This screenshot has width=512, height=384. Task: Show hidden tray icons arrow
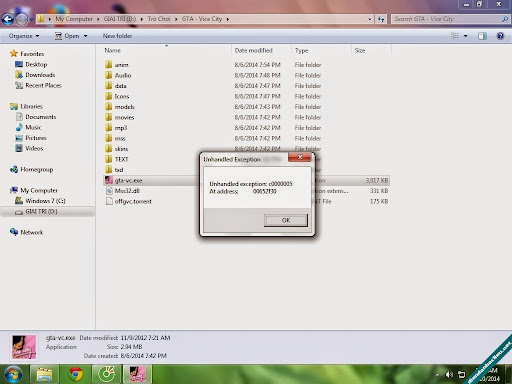(x=437, y=375)
